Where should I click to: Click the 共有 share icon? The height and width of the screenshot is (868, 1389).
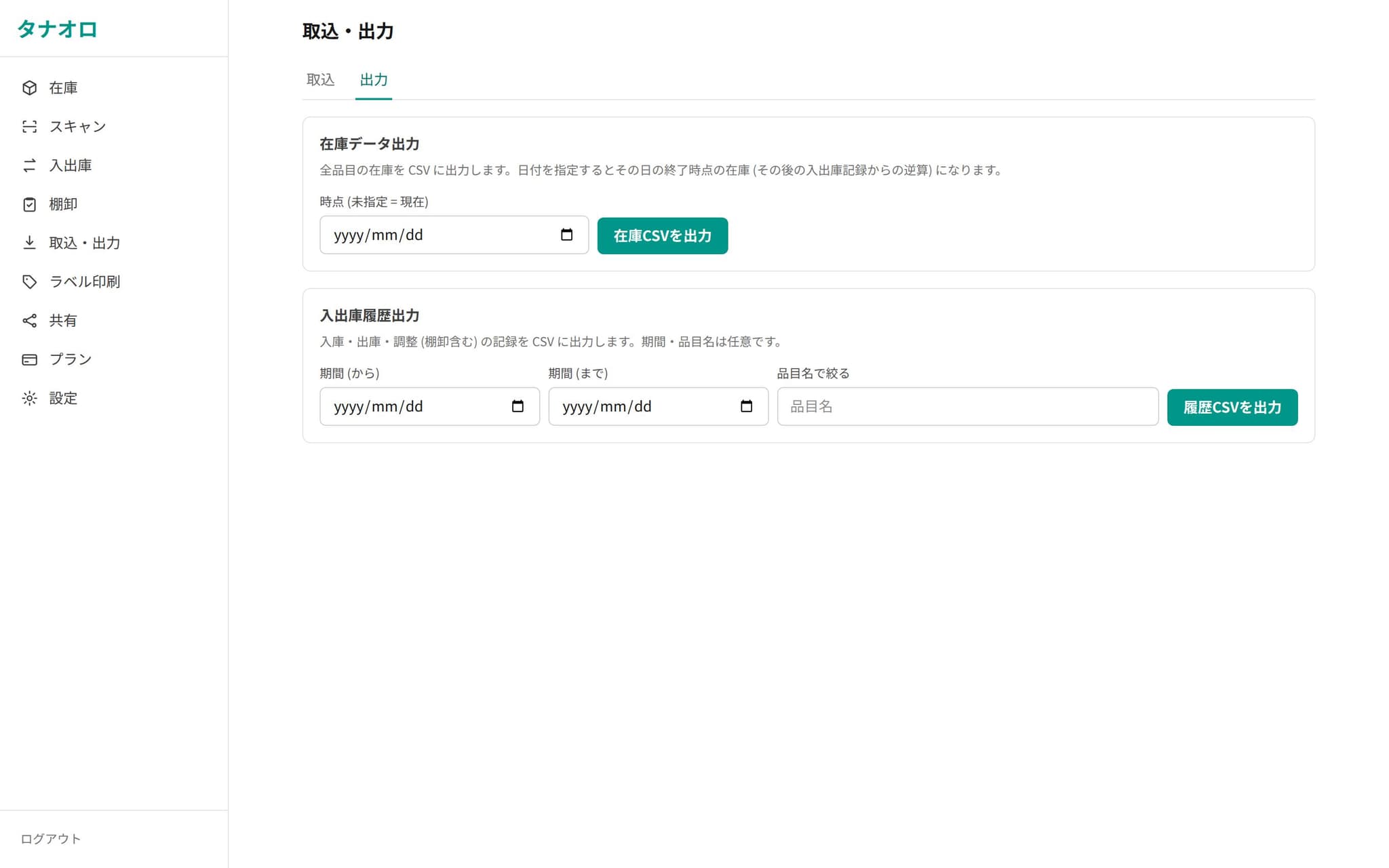29,320
